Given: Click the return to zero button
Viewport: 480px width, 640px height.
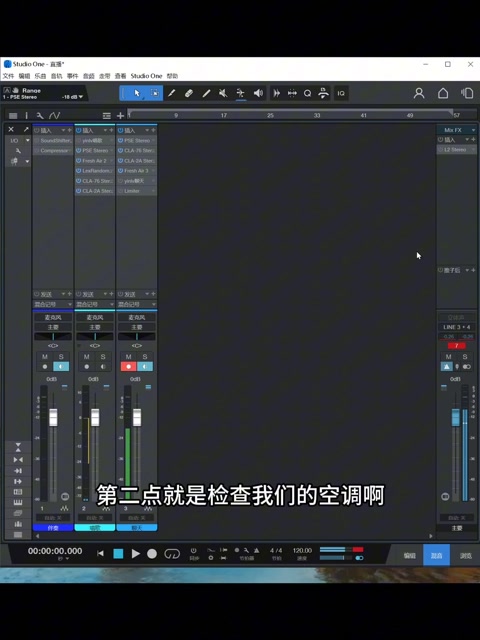Looking at the screenshot, I should [100, 553].
